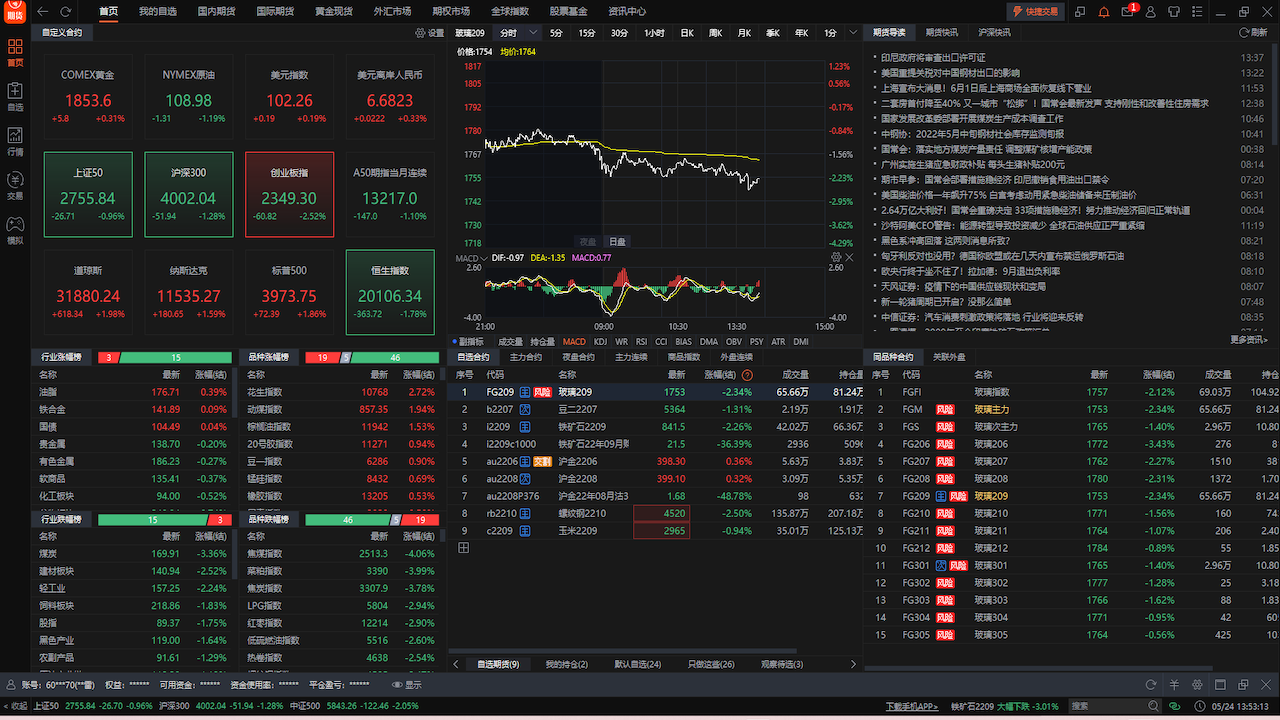The width and height of the screenshot is (1280, 720).
Task: Select the KDJ indicator
Action: coord(600,342)
